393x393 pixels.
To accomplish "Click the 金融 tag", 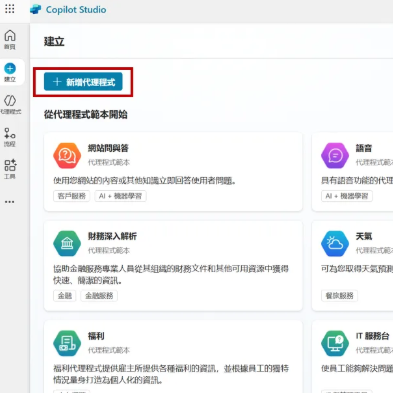I will point(65,296).
